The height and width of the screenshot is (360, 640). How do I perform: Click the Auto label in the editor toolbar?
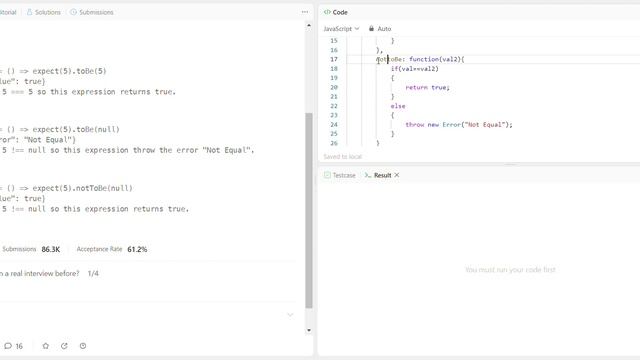click(384, 29)
